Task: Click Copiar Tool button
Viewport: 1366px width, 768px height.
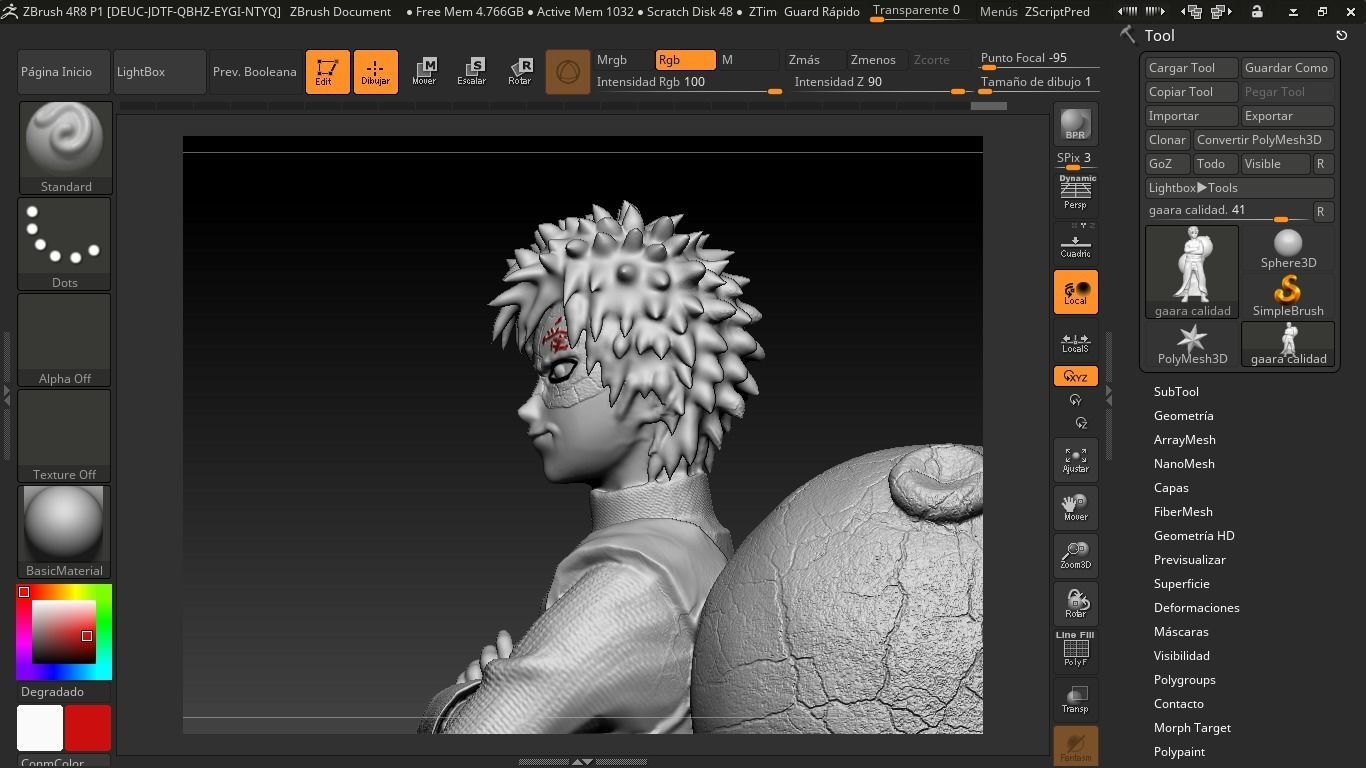Action: (1191, 92)
